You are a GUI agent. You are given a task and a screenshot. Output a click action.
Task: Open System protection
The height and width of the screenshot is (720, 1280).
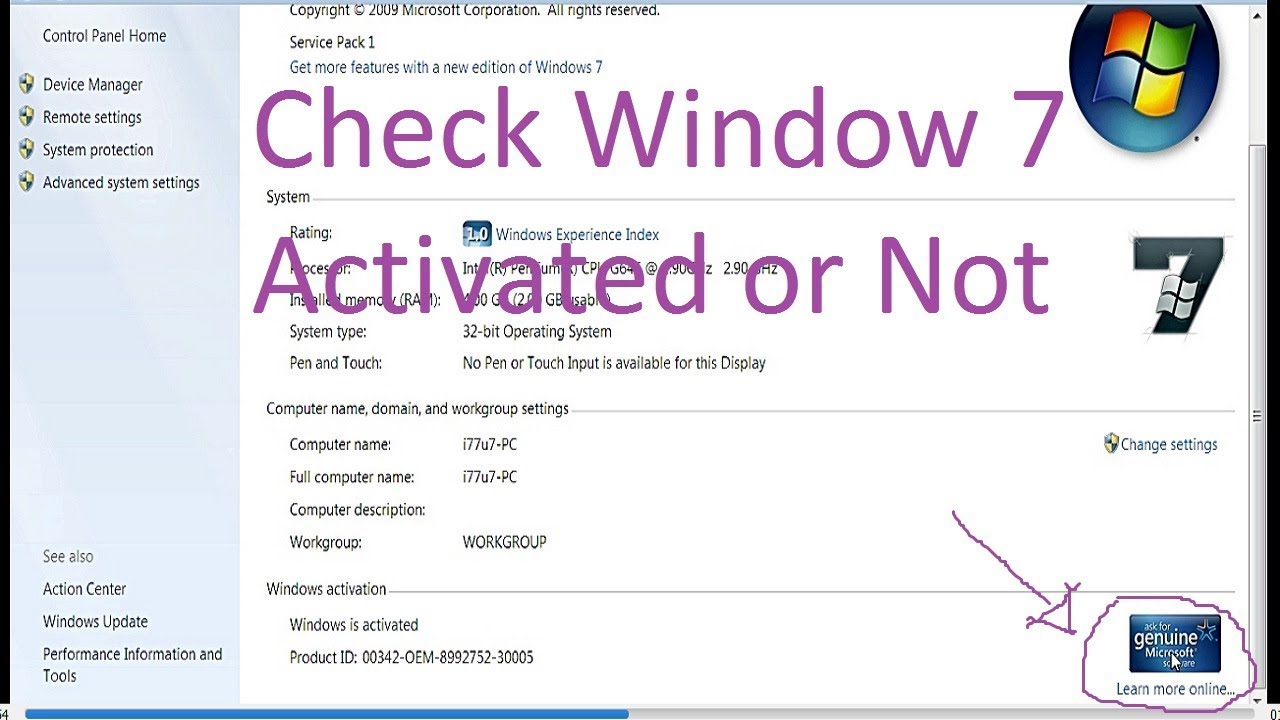click(x=98, y=150)
